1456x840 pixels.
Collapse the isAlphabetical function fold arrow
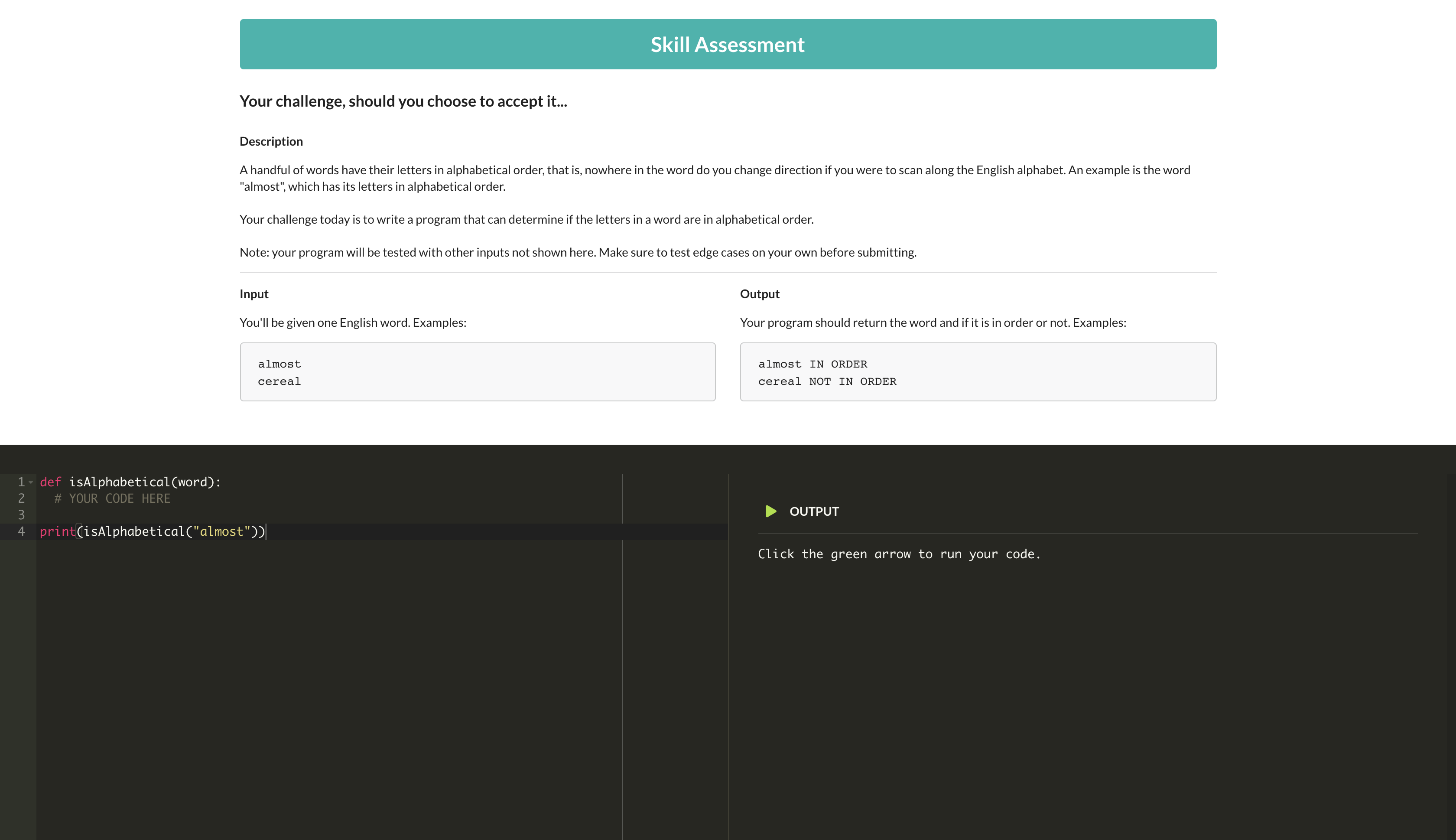31,482
